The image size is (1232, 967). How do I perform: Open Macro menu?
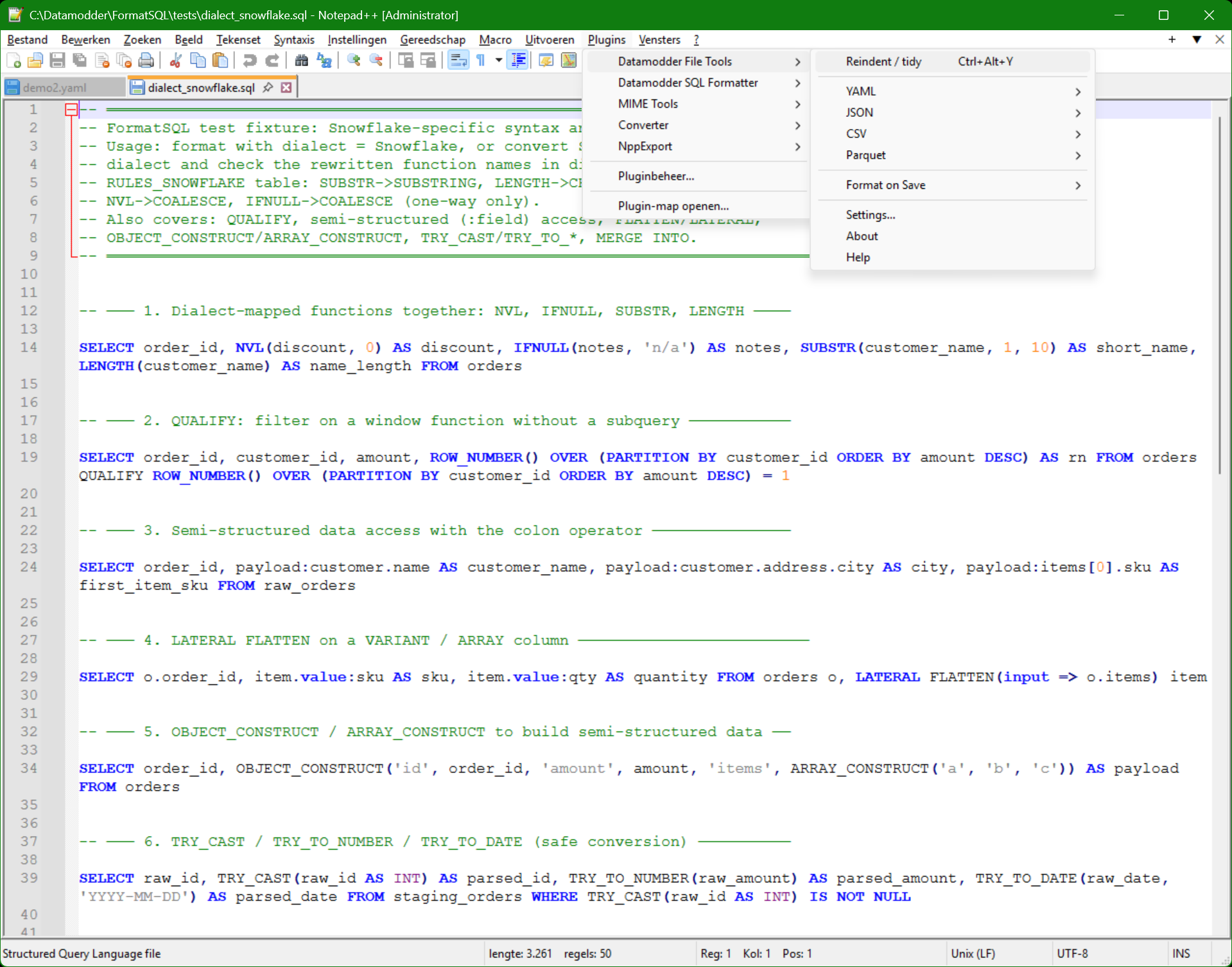coord(495,40)
